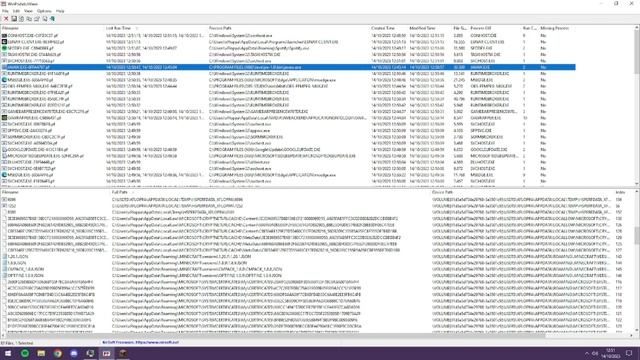
Task: Select the GOOGLEUPDATE.EXE prefetch row
Action: click(x=288, y=149)
